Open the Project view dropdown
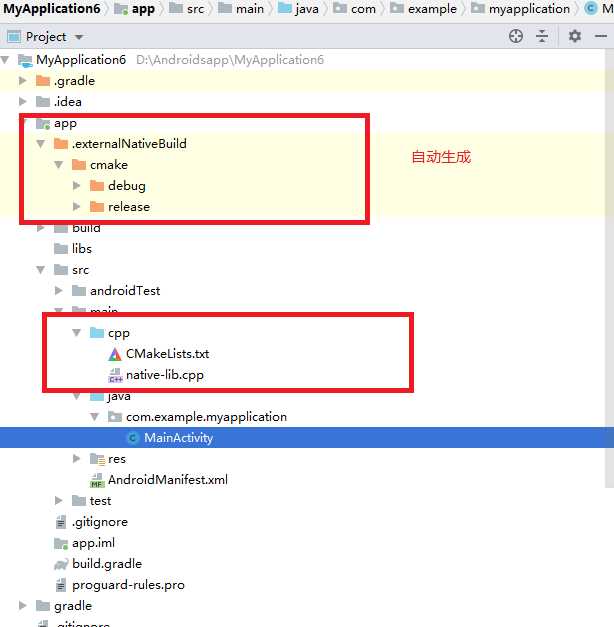This screenshot has width=614, height=627. 79,37
